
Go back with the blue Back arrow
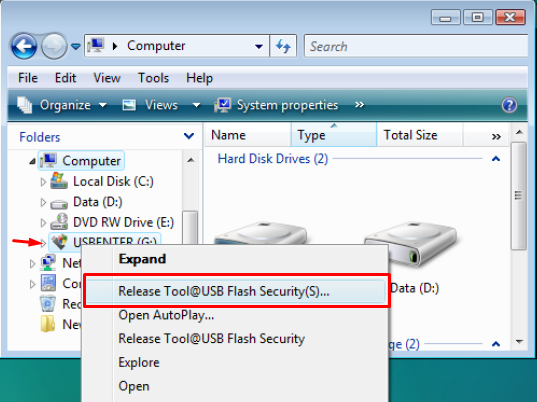click(x=24, y=46)
